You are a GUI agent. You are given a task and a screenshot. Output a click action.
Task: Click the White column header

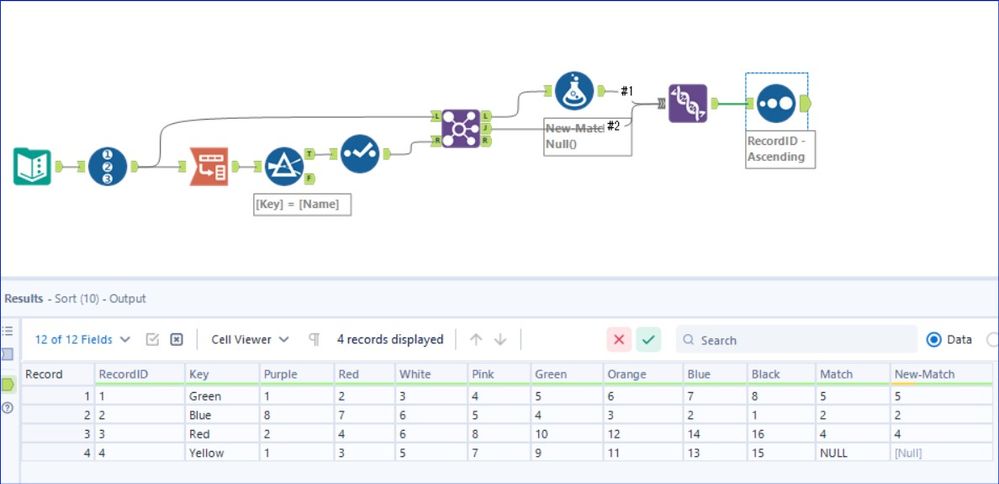pos(431,374)
